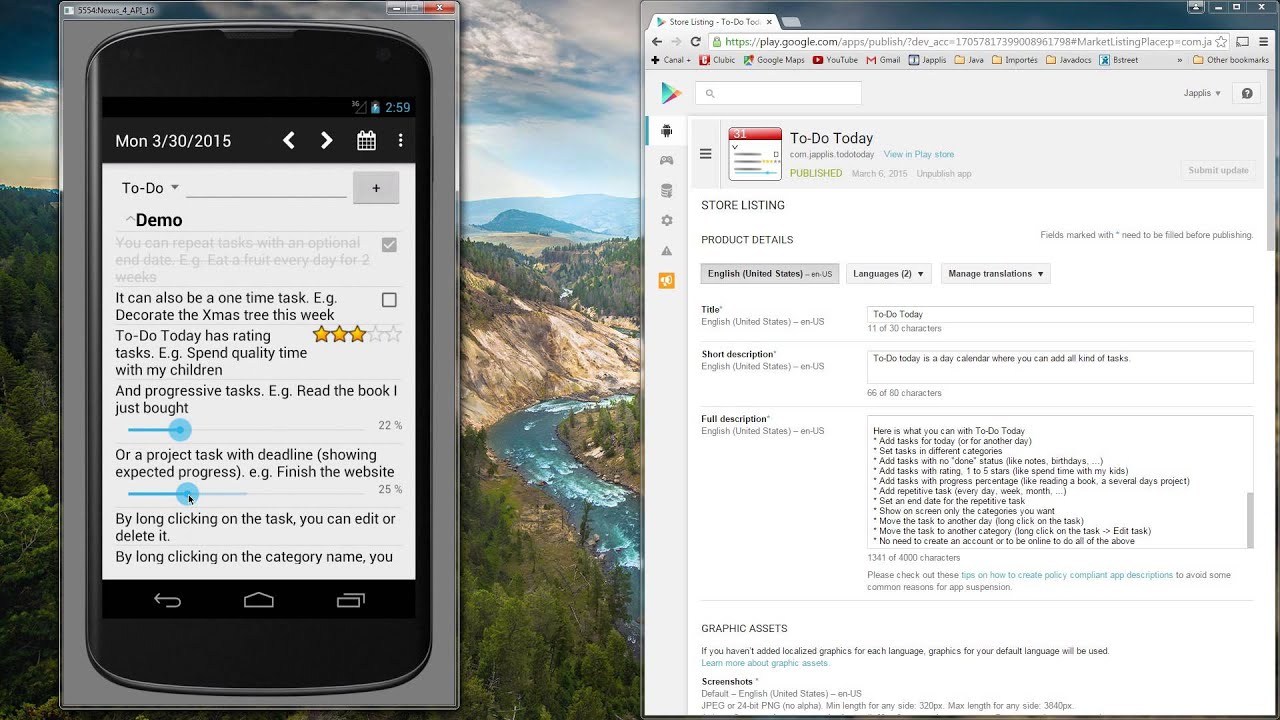Open the three-dot overflow menu in app

tap(400, 141)
